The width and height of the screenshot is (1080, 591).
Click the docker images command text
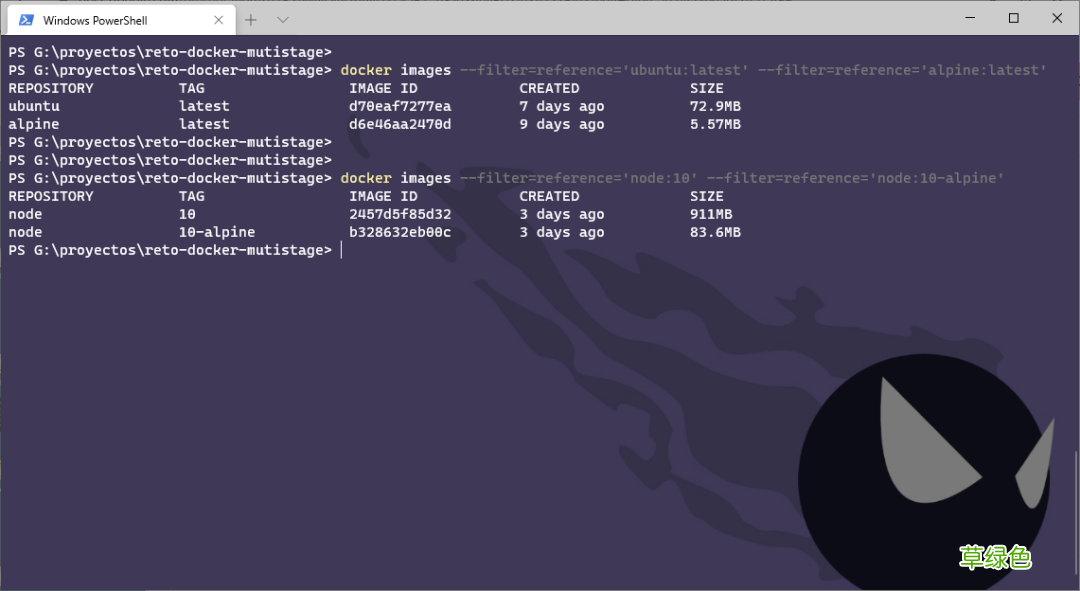point(396,69)
